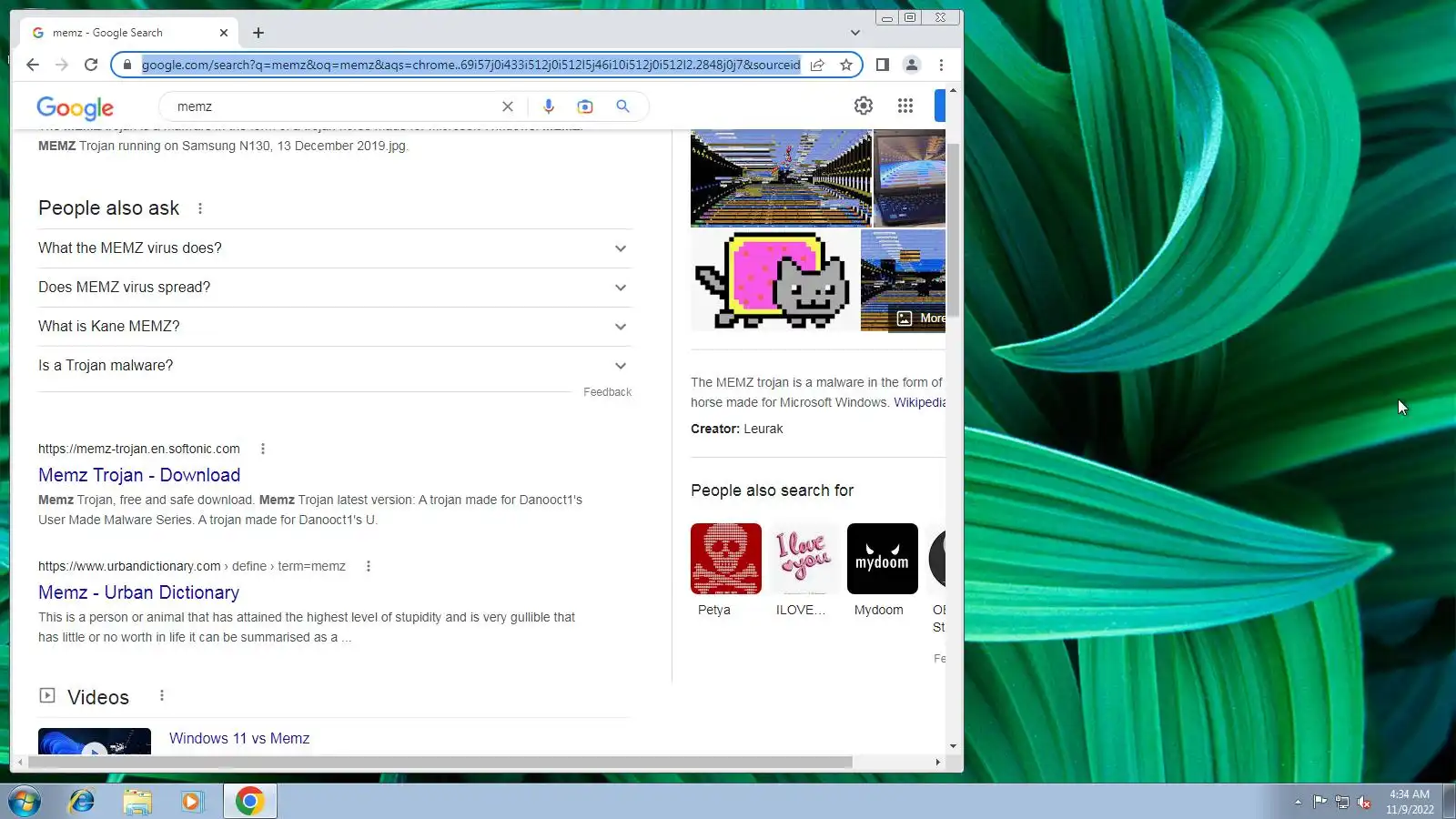The width and height of the screenshot is (1456, 819).
Task: Open the taskbar clock and date
Action: (1410, 802)
